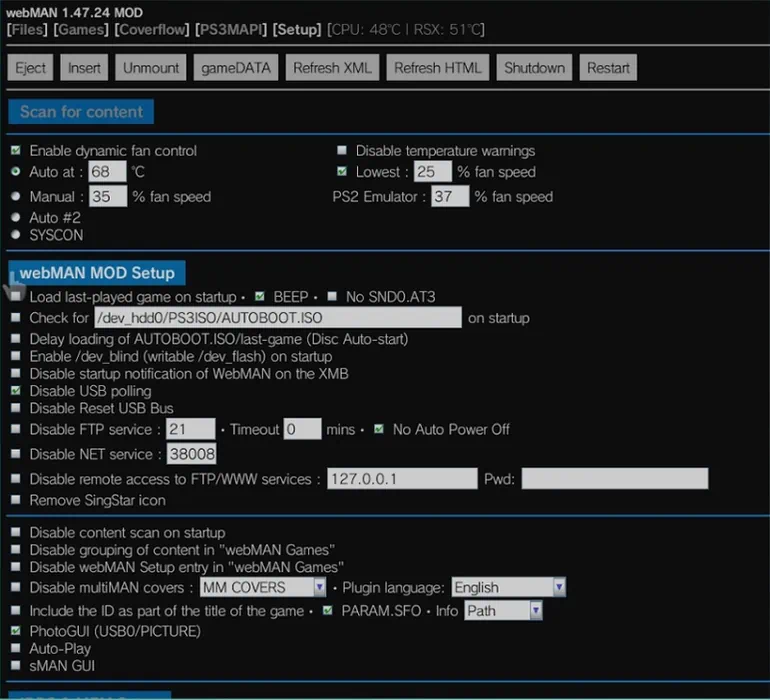Click the Eject button

coord(30,68)
